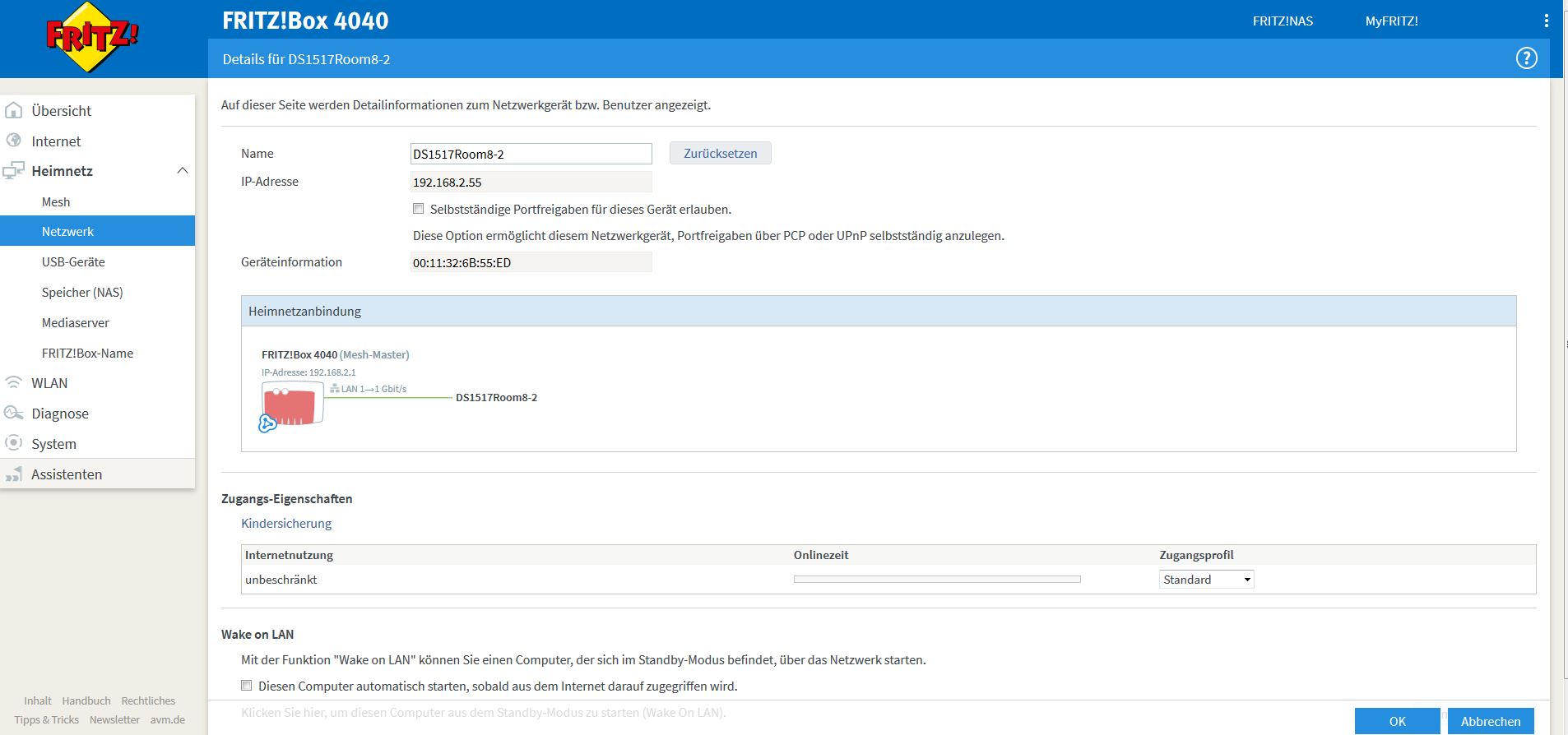Open Diagnose in the sidebar
Screen dimensions: 1568x735
pyautogui.click(x=60, y=414)
